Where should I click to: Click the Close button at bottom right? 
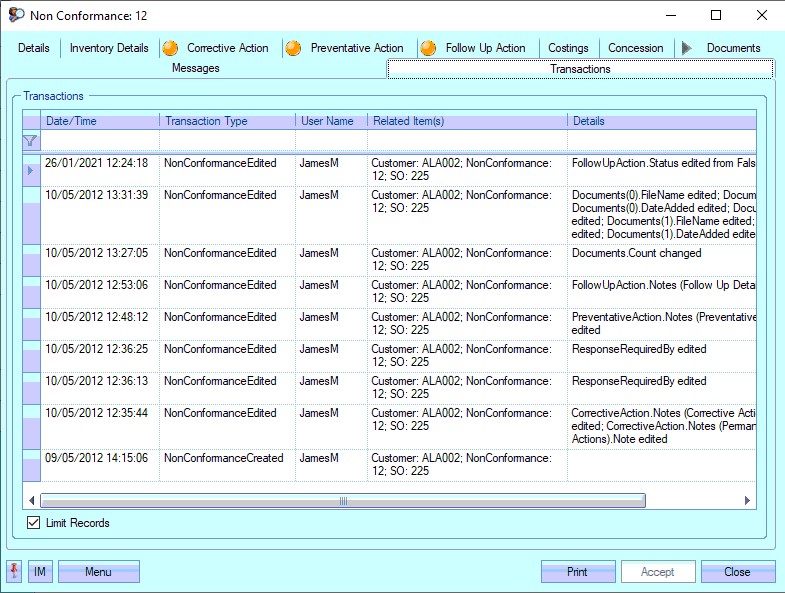[x=737, y=571]
